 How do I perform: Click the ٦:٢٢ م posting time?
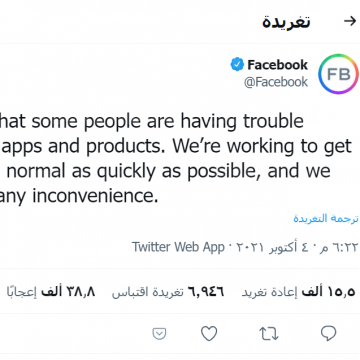point(339,248)
